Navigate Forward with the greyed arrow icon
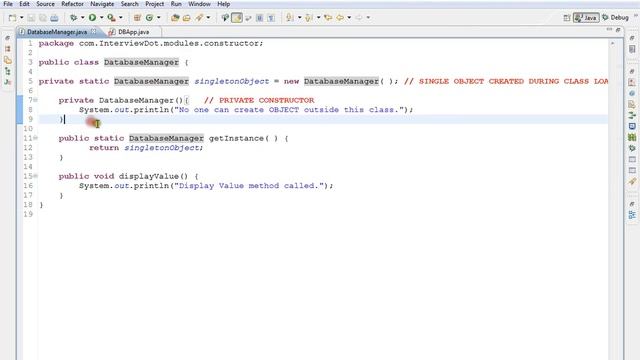Image resolution: width=640 pixels, height=360 pixels. (x=359, y=18)
